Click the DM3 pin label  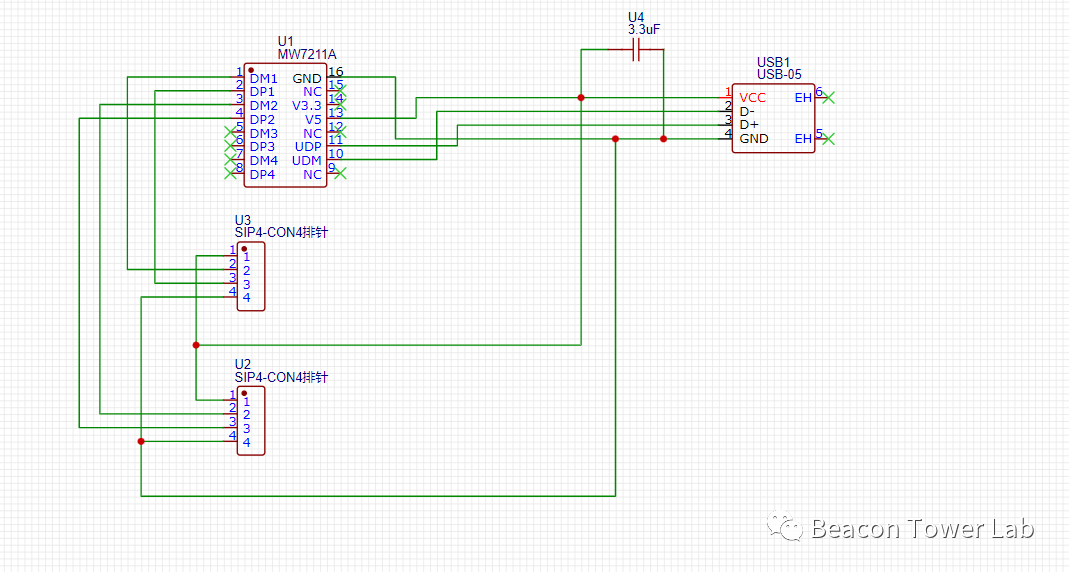click(x=263, y=134)
